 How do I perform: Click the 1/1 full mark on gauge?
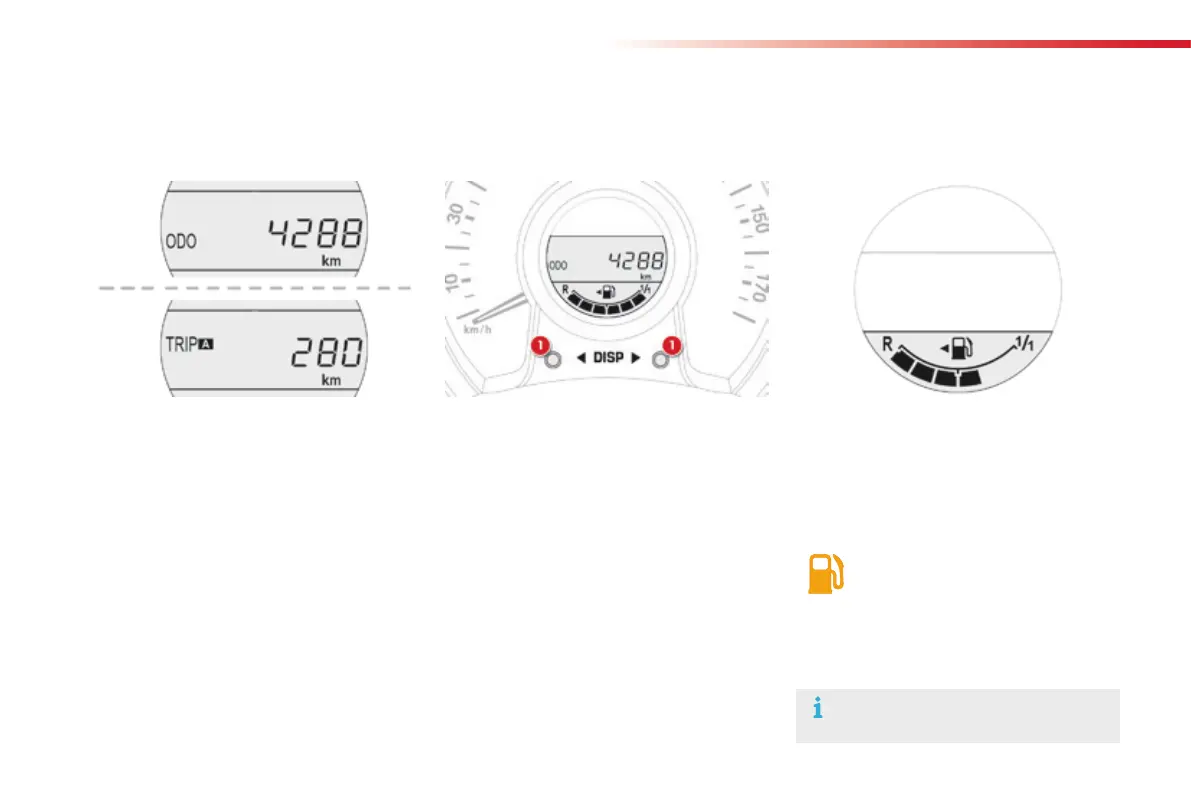pyautogui.click(x=1025, y=343)
